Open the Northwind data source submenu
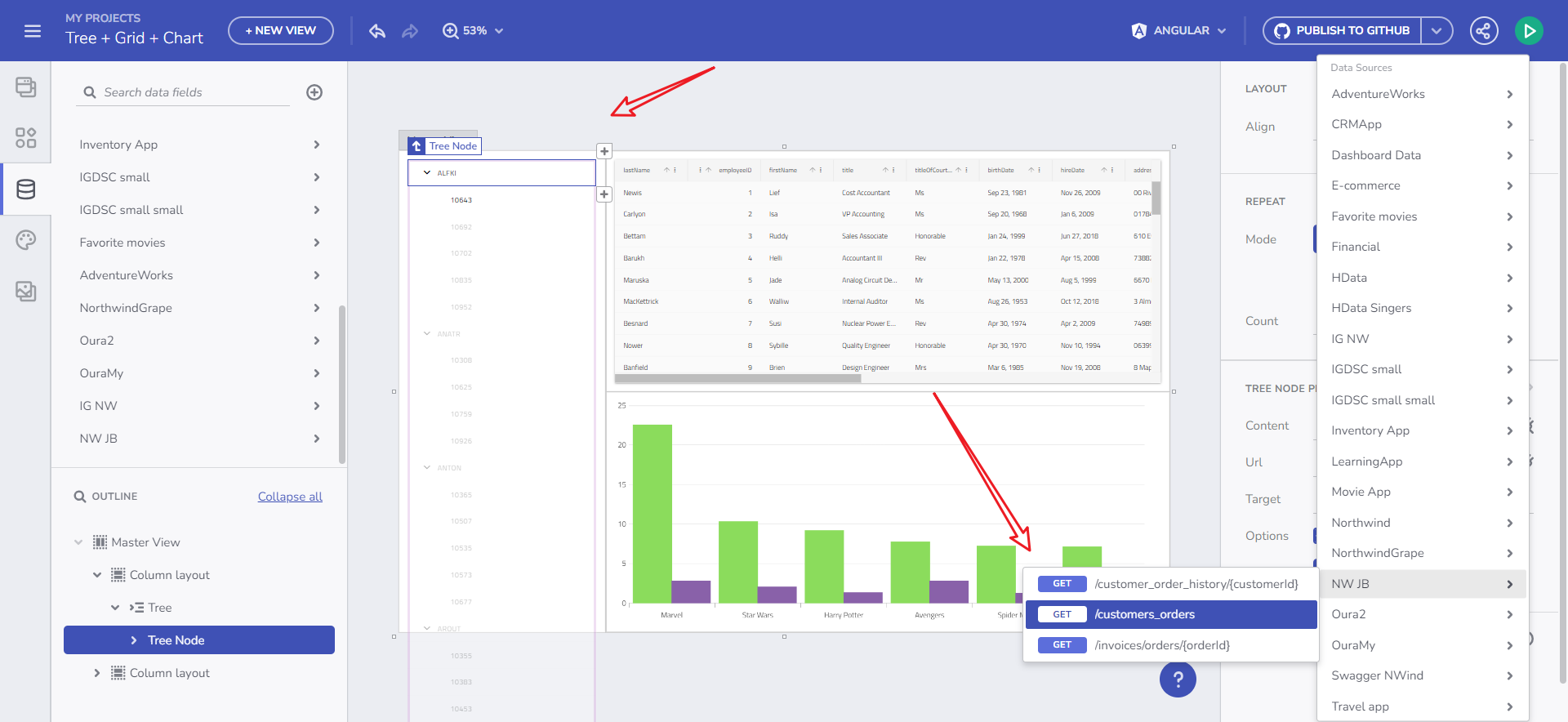The image size is (1568, 722). [x=1421, y=523]
